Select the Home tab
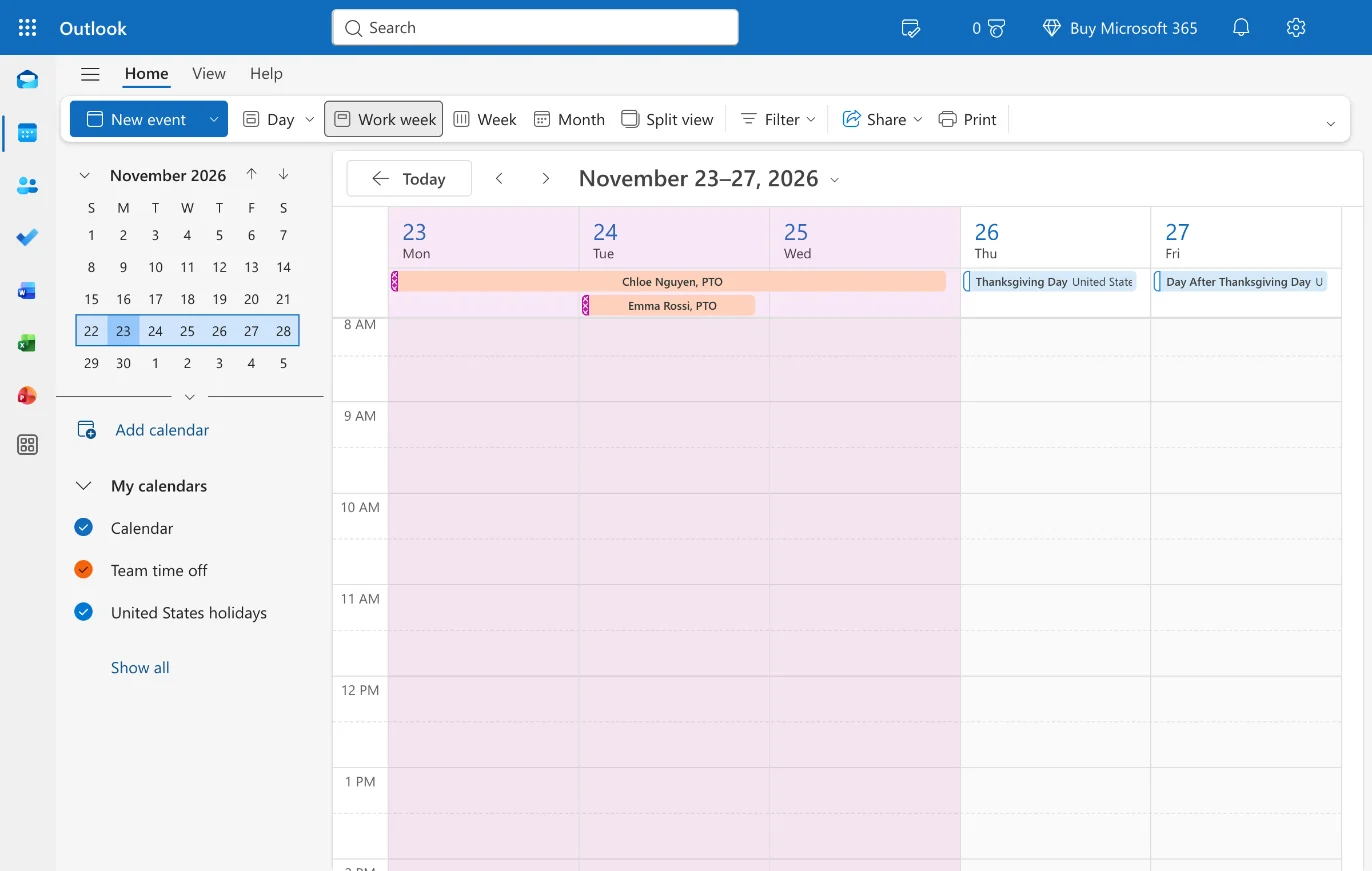 click(146, 73)
